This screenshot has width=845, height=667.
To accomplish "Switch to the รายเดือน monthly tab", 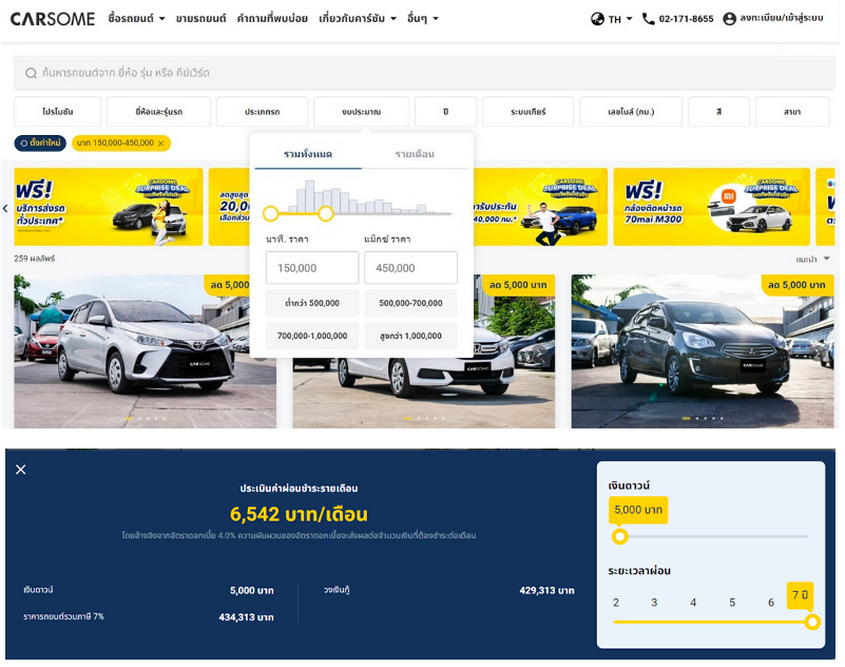I will pos(414,154).
